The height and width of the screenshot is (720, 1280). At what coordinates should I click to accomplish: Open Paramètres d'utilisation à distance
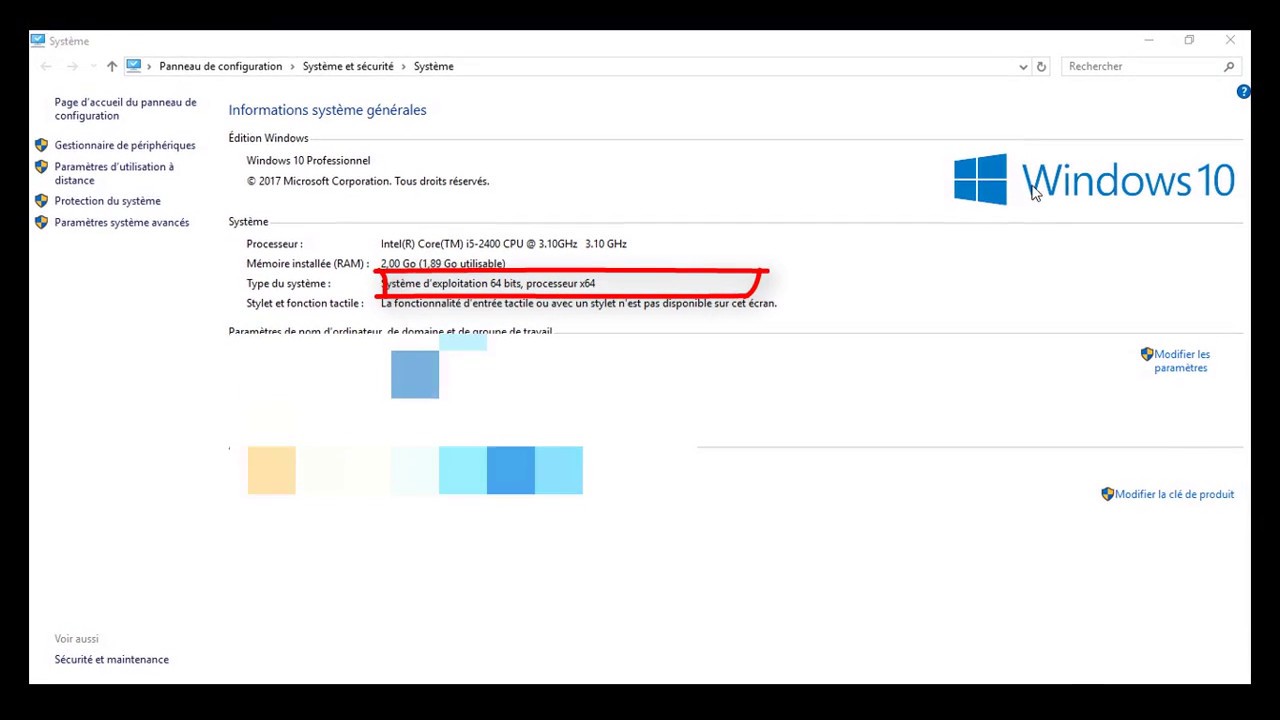[x=114, y=173]
